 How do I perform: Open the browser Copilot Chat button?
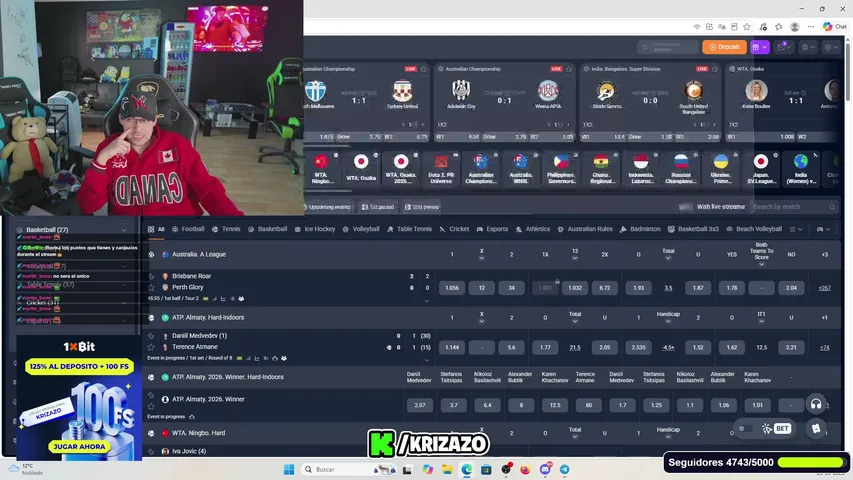(x=835, y=26)
